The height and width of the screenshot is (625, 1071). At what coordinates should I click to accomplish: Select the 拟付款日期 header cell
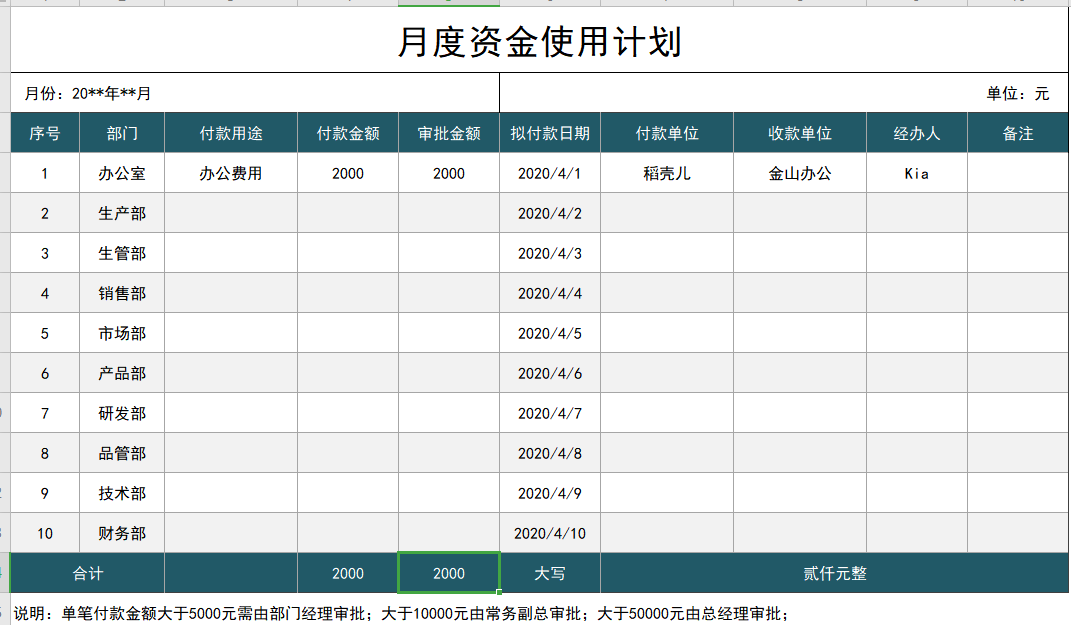click(549, 132)
